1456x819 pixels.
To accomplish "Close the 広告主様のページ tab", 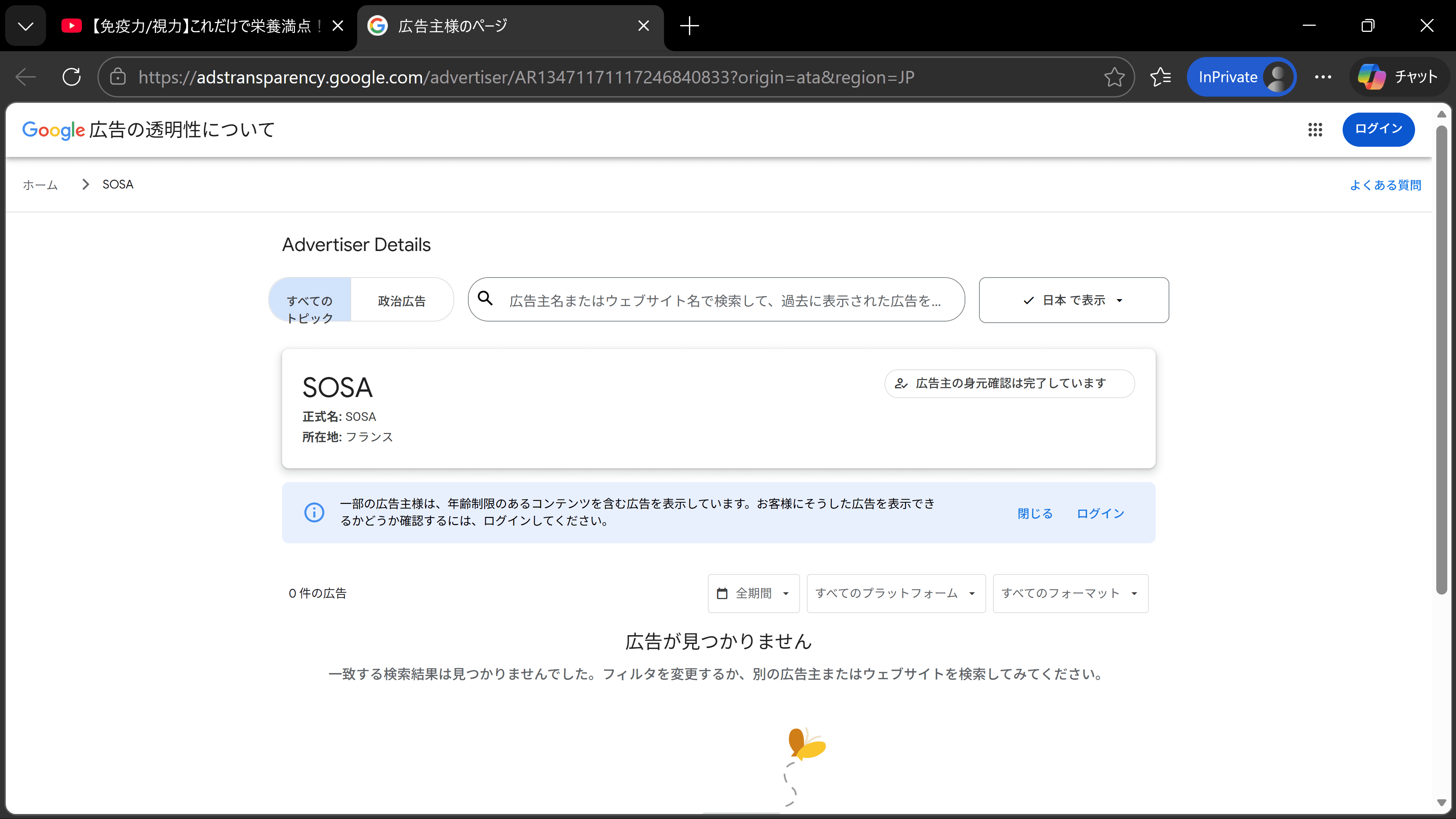I will coord(643,26).
